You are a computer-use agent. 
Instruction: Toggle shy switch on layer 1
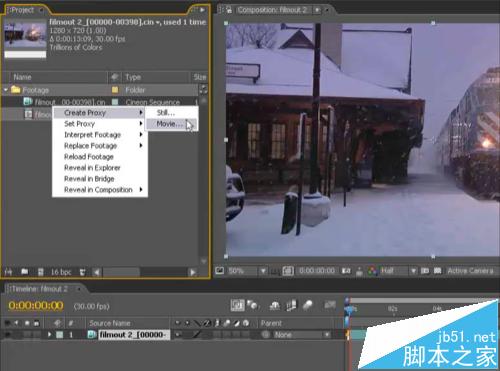[178, 334]
